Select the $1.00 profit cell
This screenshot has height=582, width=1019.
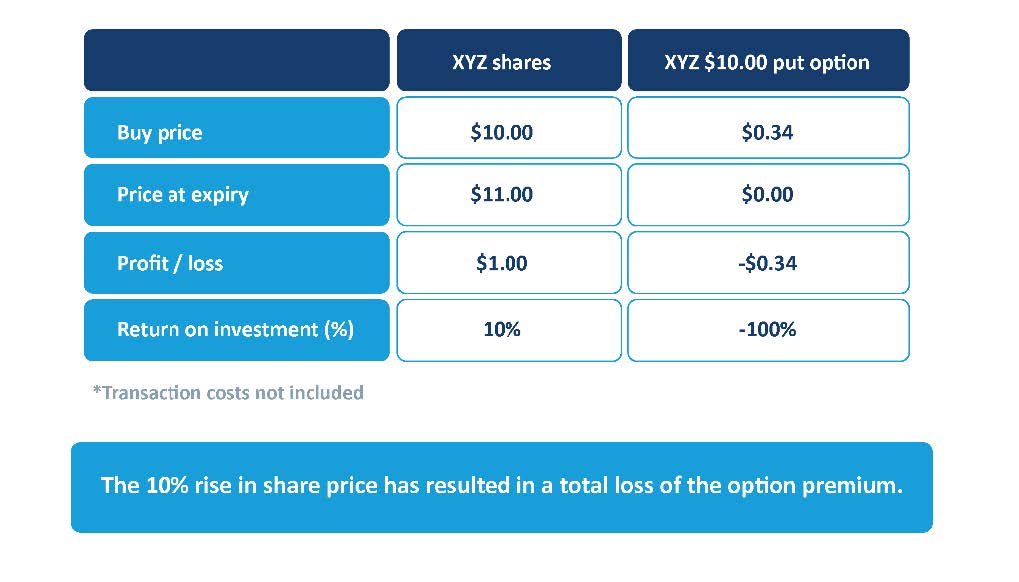click(501, 263)
